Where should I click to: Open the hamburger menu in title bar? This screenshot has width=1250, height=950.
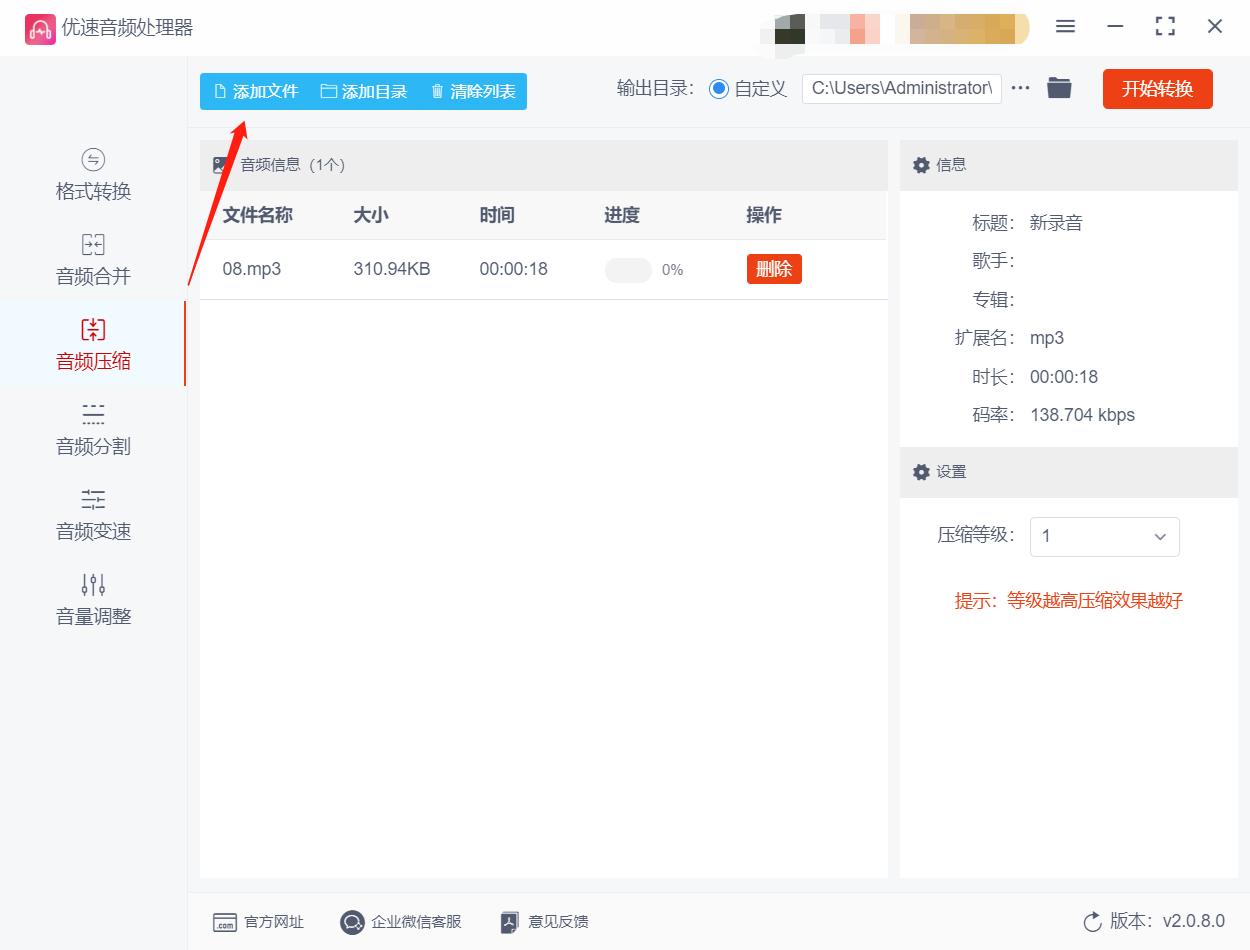(x=1065, y=27)
